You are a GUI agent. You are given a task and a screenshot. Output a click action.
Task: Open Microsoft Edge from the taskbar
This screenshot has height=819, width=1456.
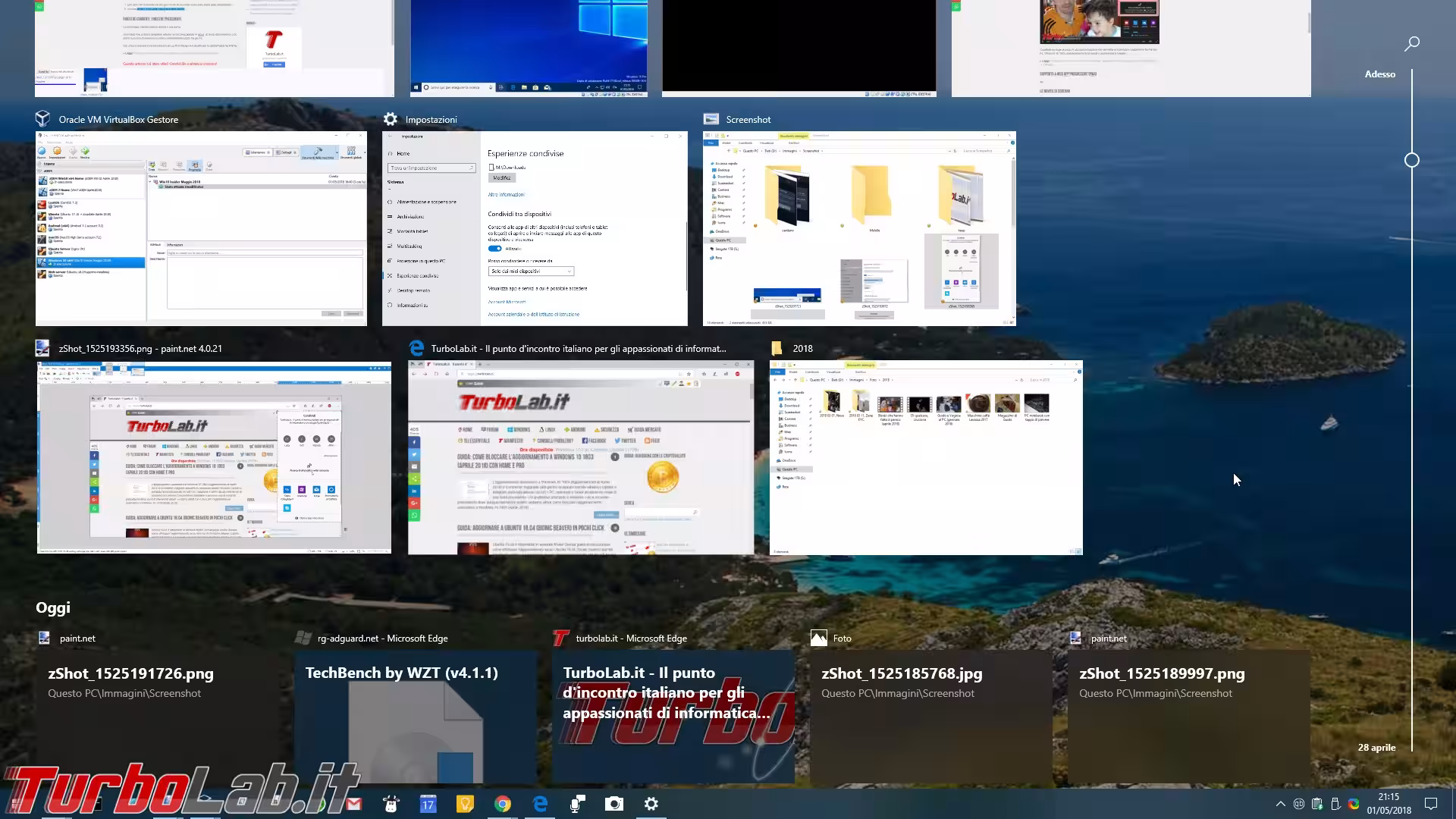point(540,804)
